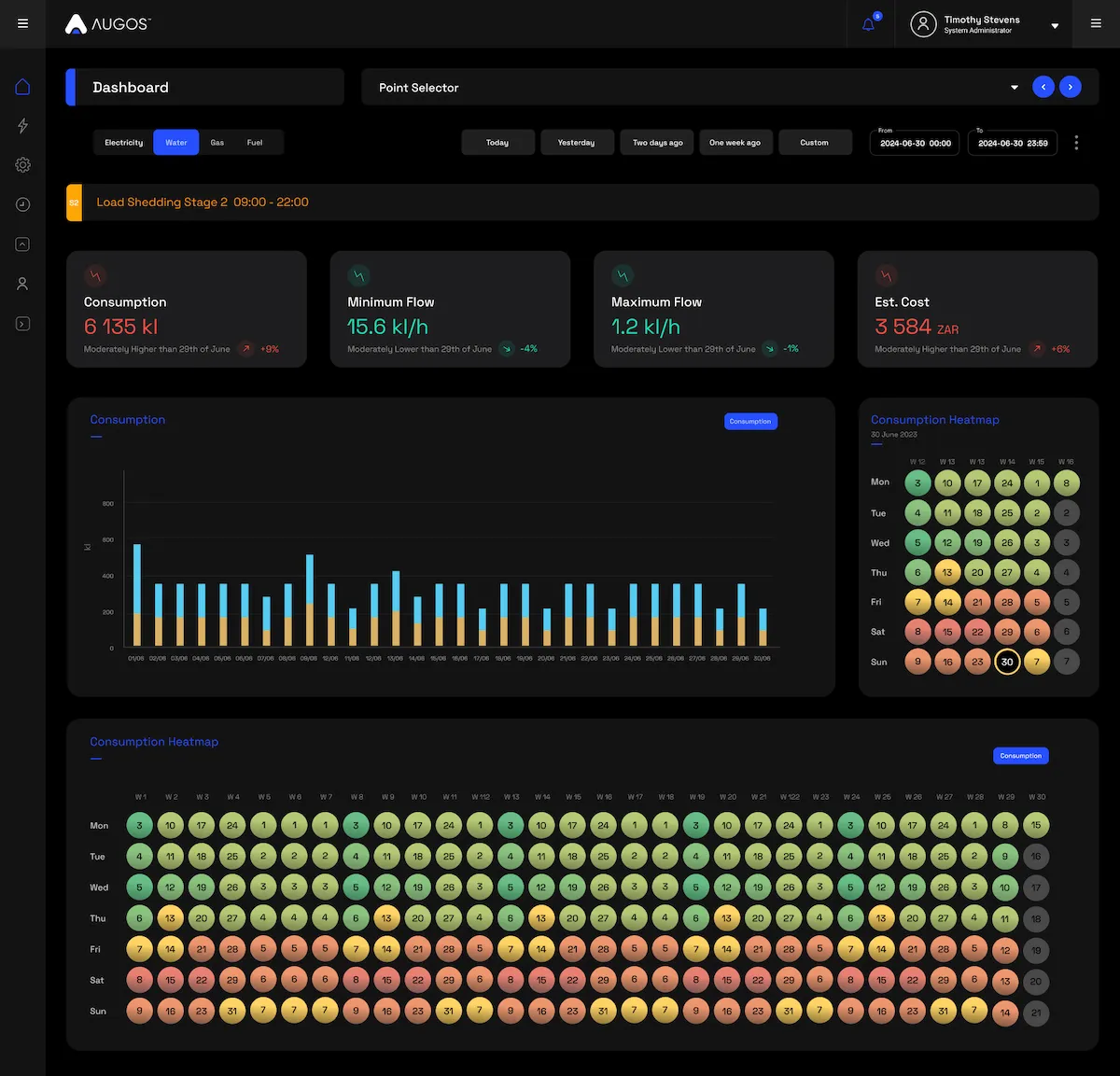Click the notification bell icon
Image resolution: width=1120 pixels, height=1076 pixels.
[x=869, y=24]
